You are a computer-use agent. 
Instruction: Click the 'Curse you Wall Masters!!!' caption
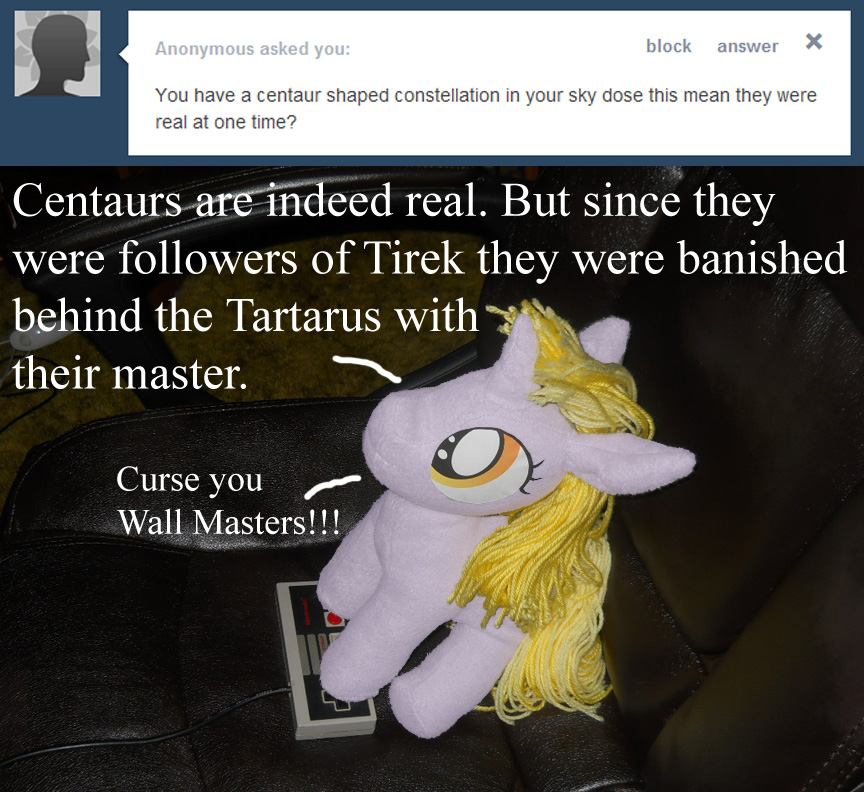pyautogui.click(x=228, y=500)
